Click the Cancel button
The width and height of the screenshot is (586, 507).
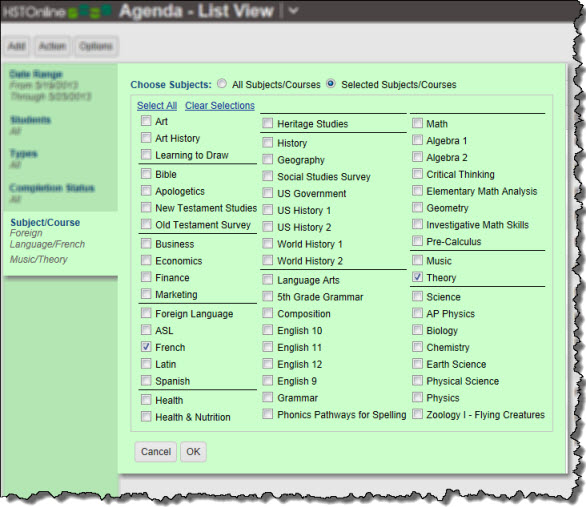point(155,452)
